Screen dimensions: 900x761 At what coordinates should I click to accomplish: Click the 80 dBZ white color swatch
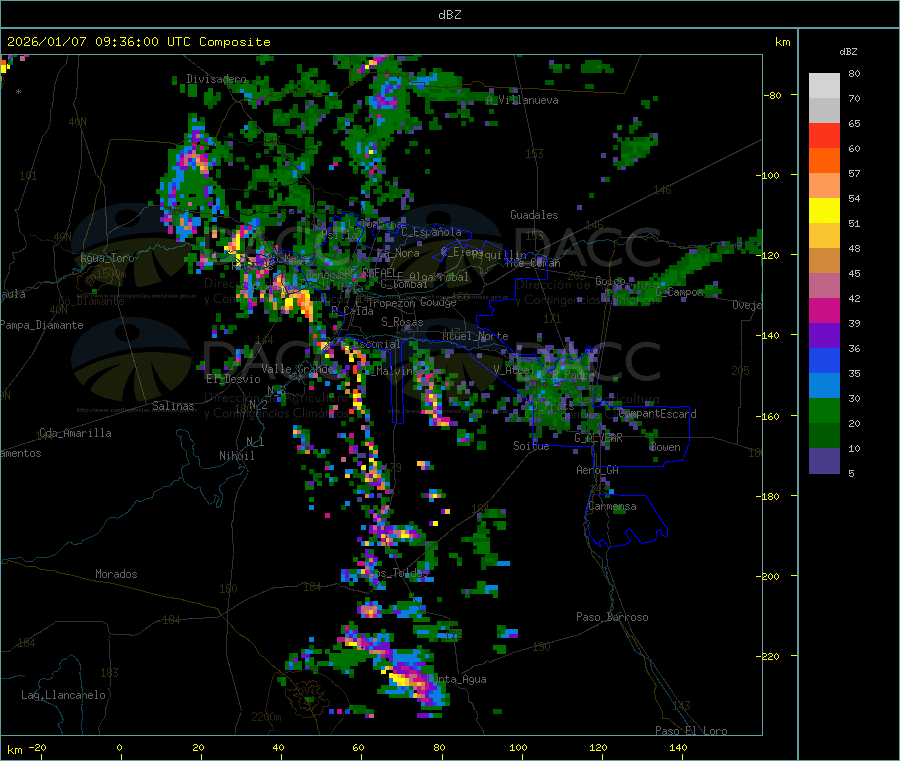click(x=824, y=86)
